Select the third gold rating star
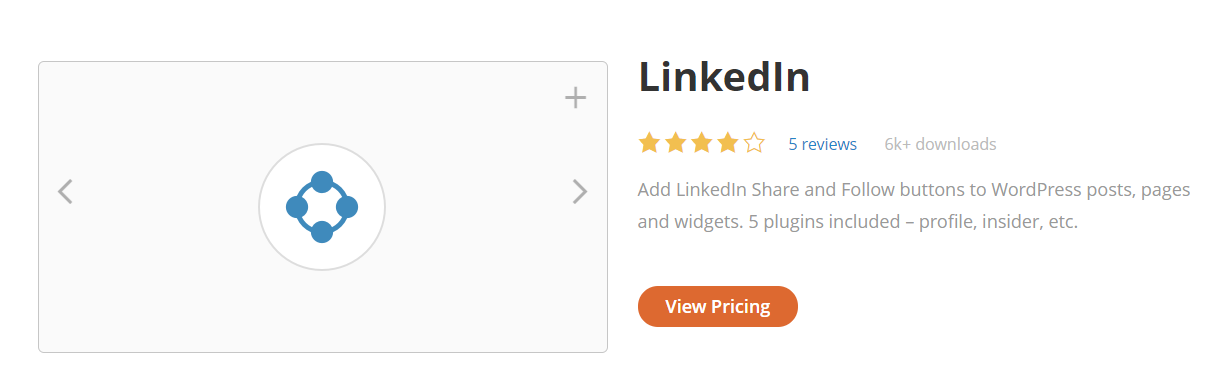1223x381 pixels. 702,143
